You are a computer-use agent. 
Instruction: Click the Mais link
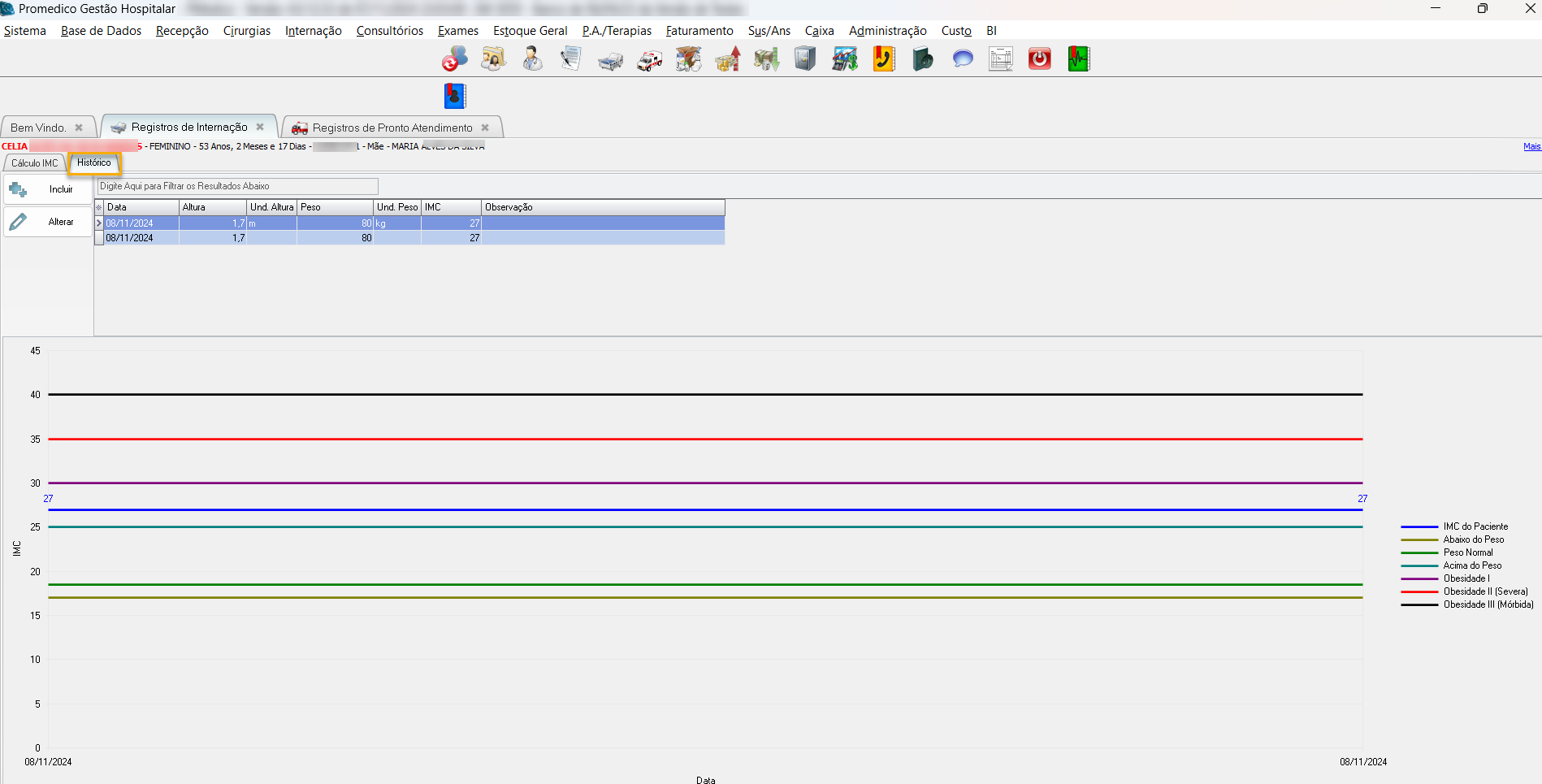coord(1531,146)
